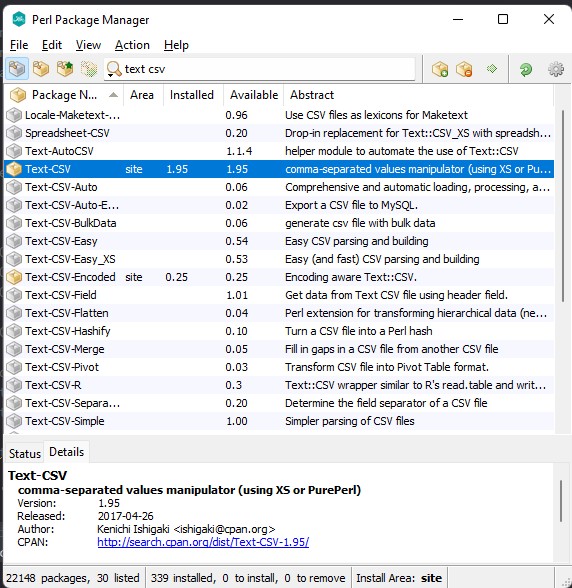Click the package icon on the Text-CSV-Auto row
The image size is (572, 588).
coord(14,187)
